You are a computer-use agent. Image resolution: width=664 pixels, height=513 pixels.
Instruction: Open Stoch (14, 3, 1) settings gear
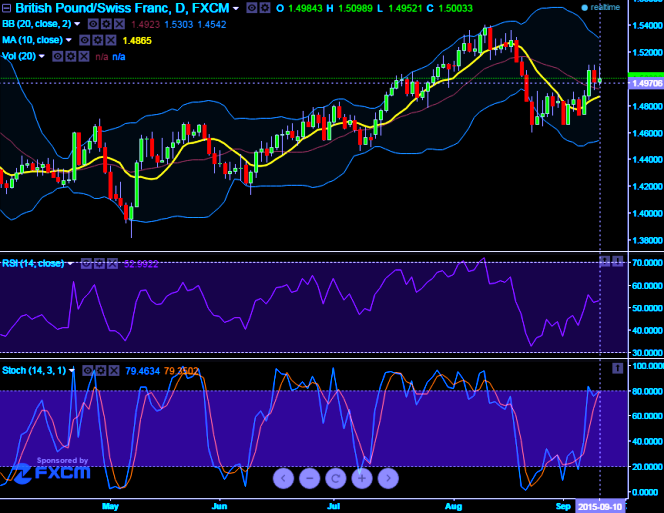[101, 371]
